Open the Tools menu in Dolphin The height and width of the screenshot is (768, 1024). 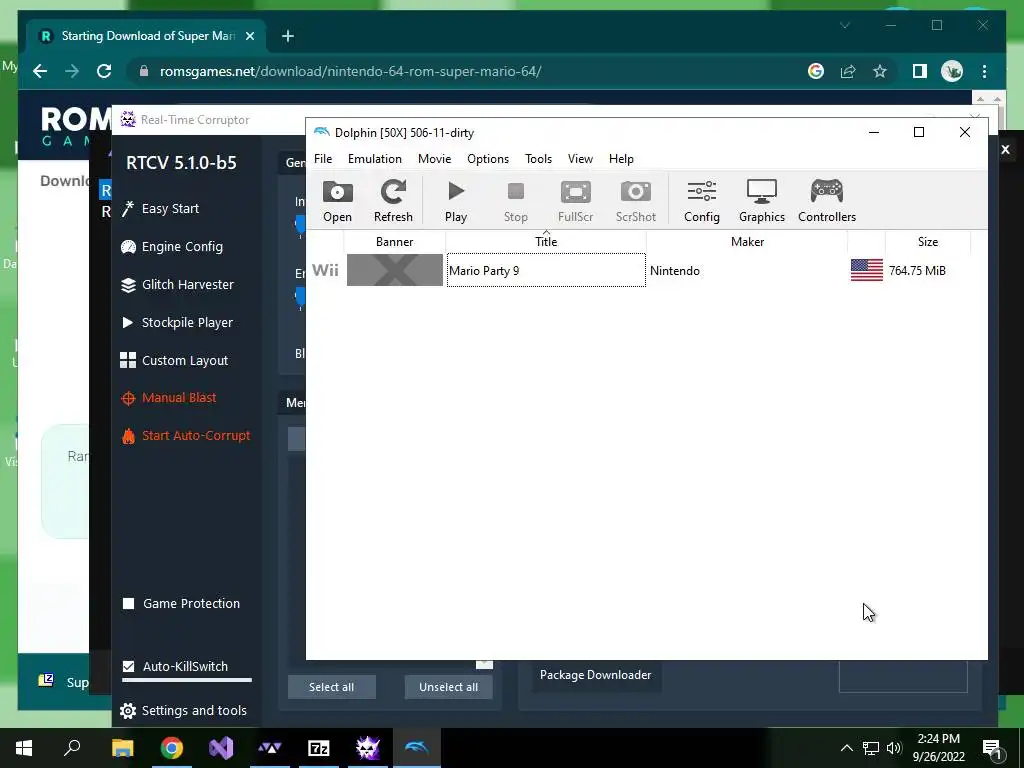tap(538, 159)
